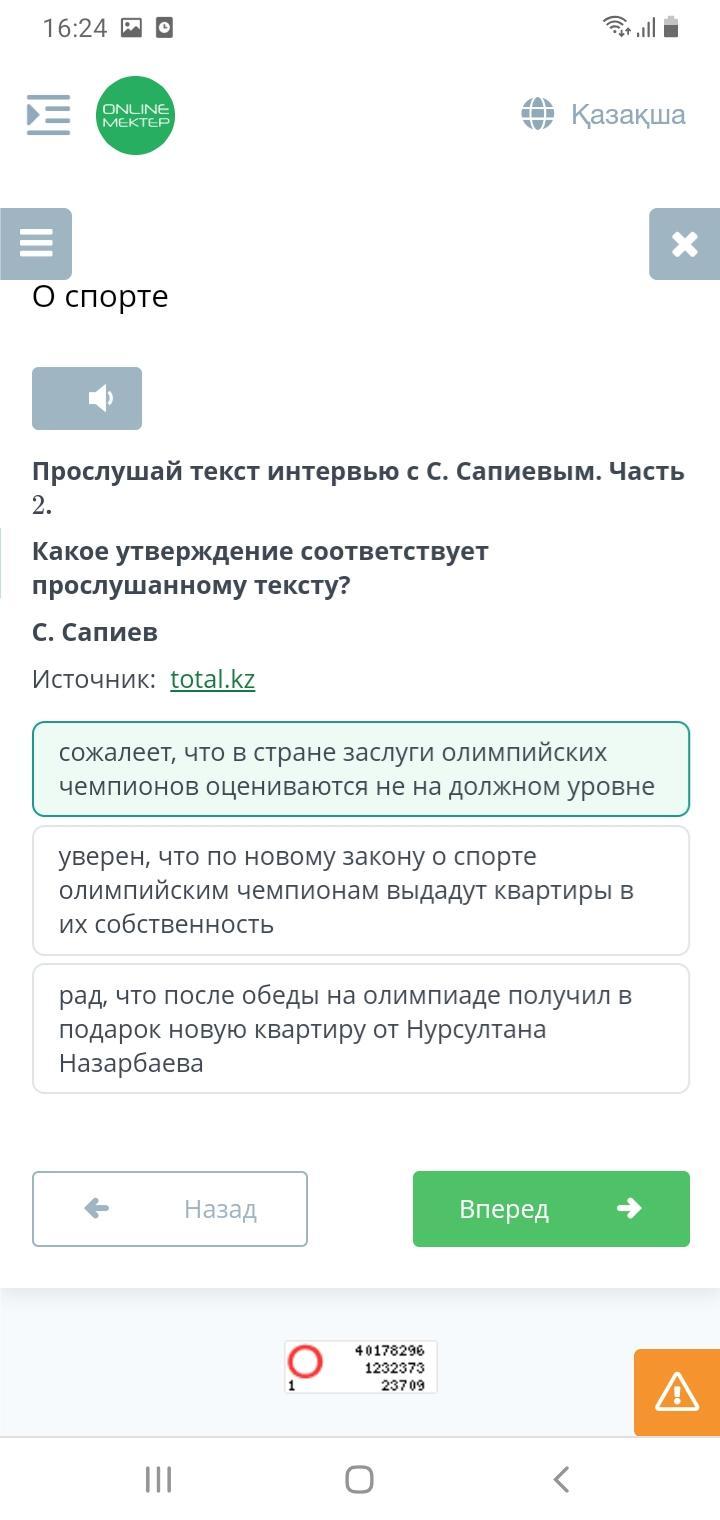Tap the status bar clock 16:24

(x=75, y=28)
